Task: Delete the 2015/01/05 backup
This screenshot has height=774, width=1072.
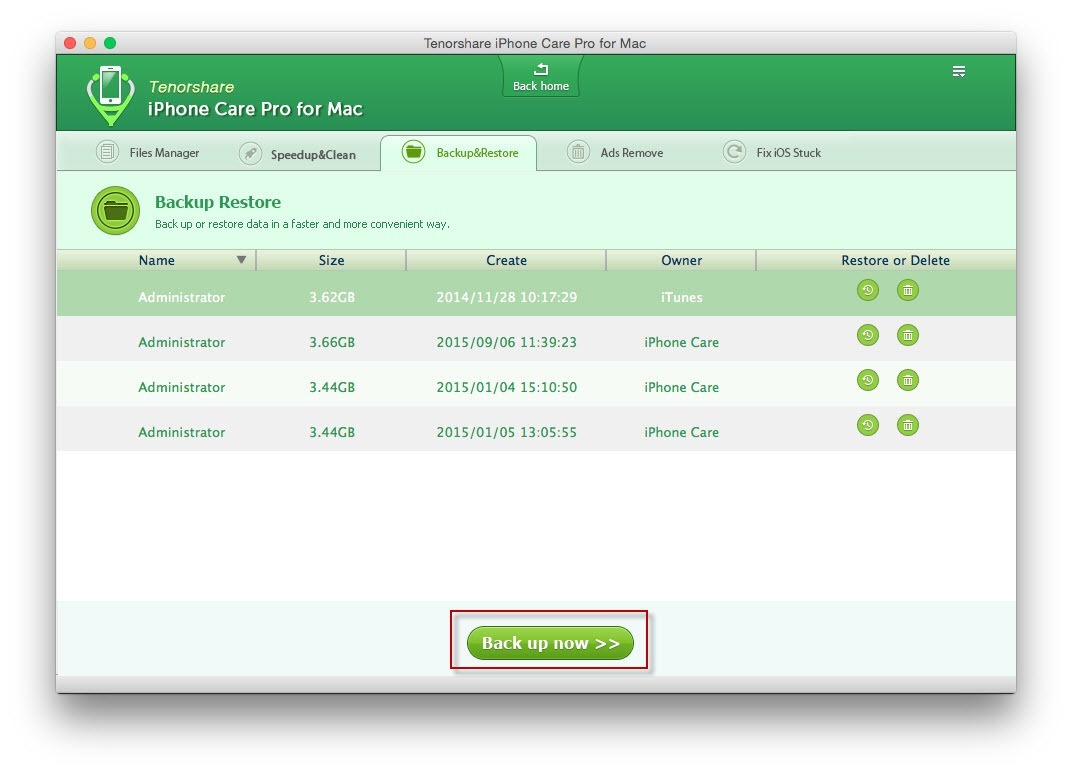Action: (x=907, y=426)
